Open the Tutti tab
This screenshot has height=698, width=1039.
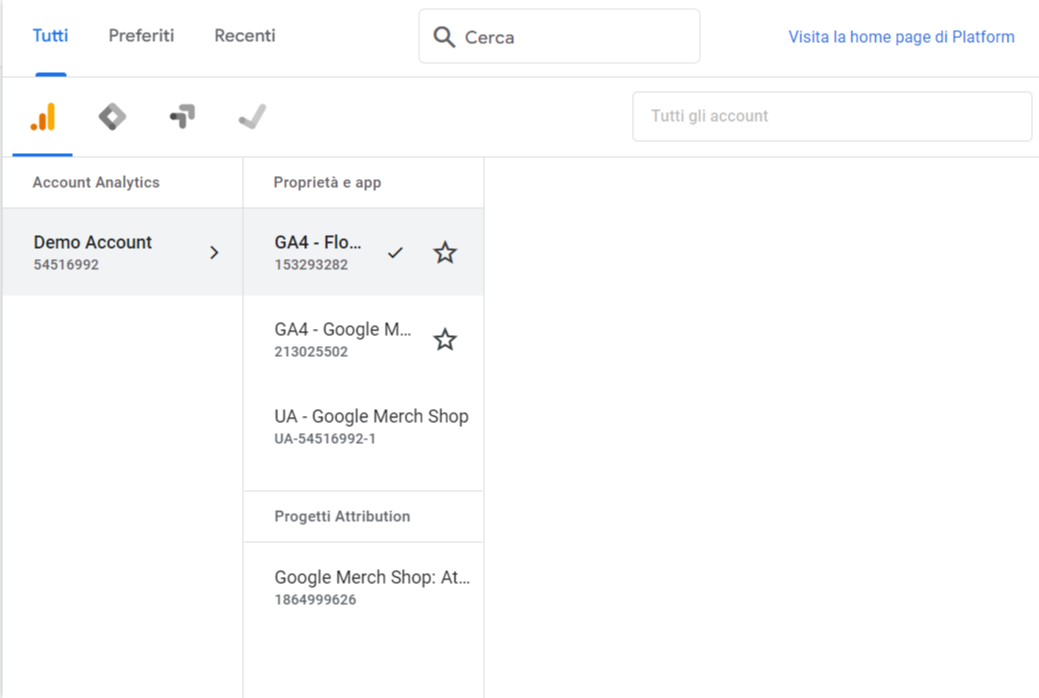tap(50, 36)
